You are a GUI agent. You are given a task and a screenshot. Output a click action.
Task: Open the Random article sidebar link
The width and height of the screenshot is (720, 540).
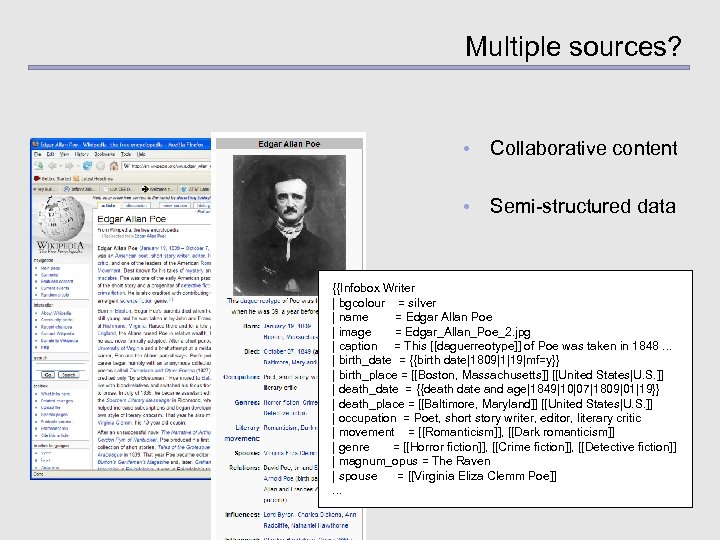[x=55, y=295]
